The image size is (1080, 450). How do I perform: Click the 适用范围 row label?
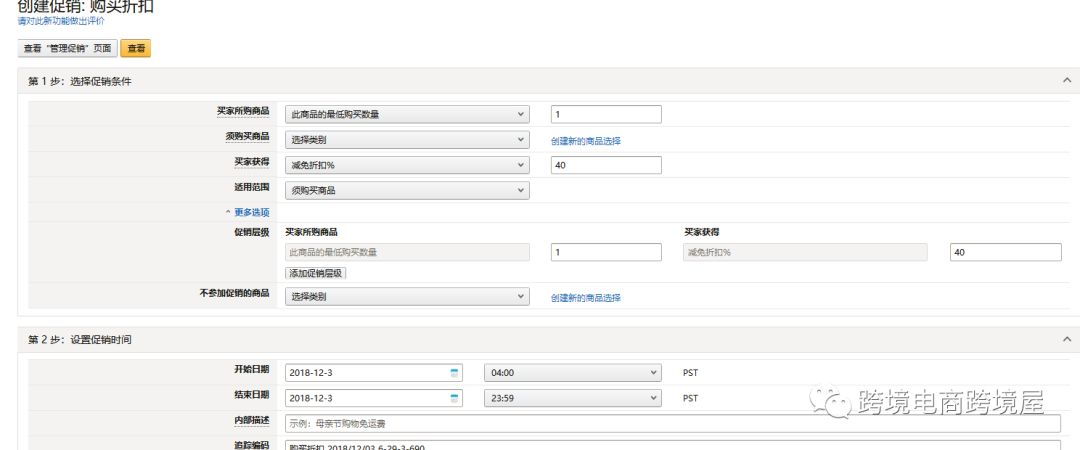click(x=251, y=187)
